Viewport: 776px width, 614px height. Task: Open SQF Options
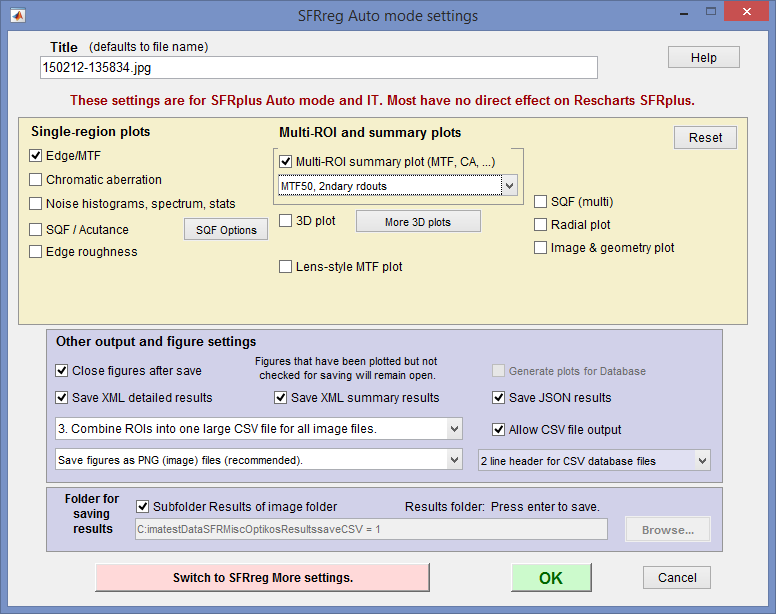(x=226, y=230)
